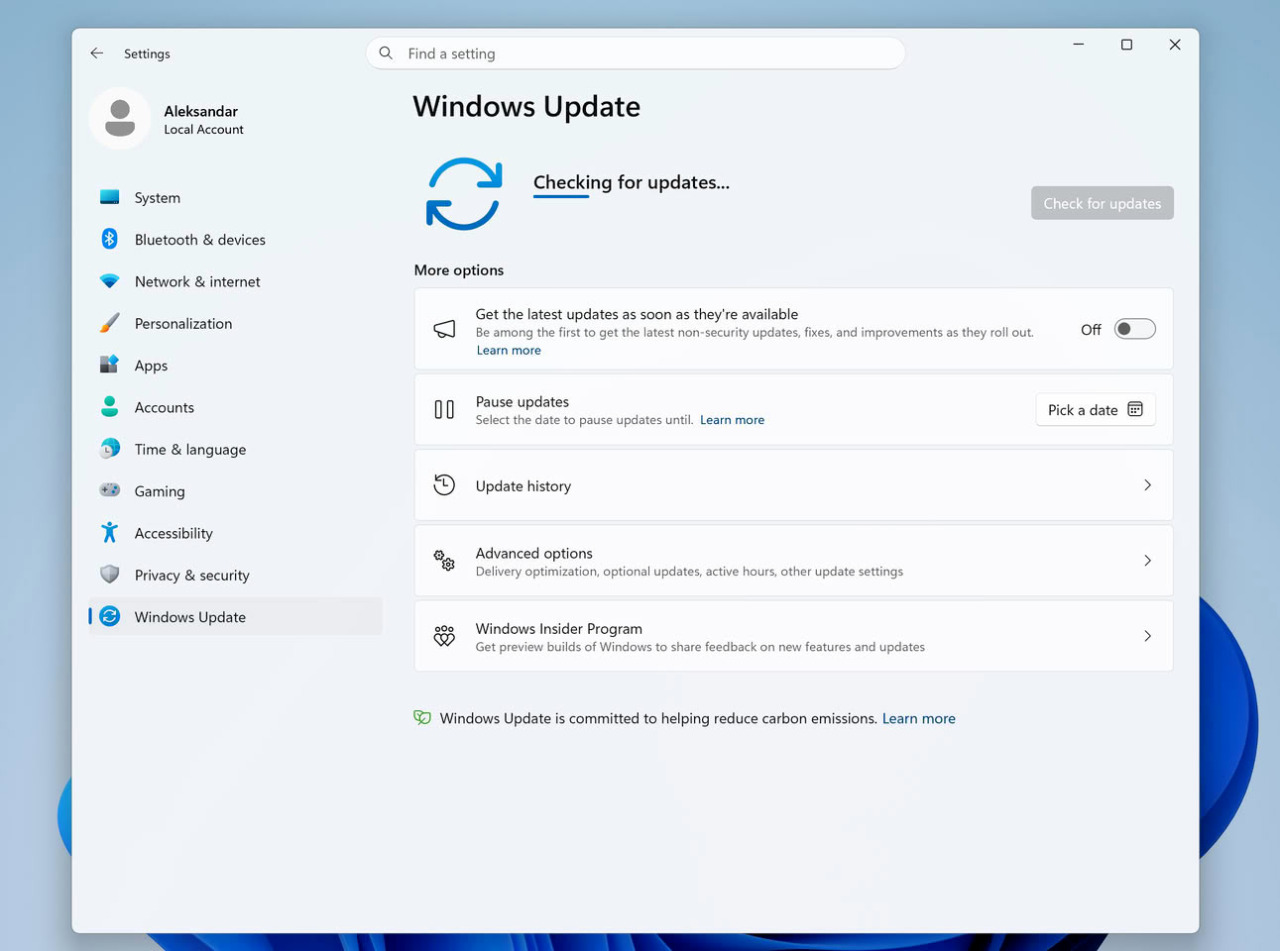1280x951 pixels.
Task: Click the large sync arrows status icon
Action: click(463, 194)
